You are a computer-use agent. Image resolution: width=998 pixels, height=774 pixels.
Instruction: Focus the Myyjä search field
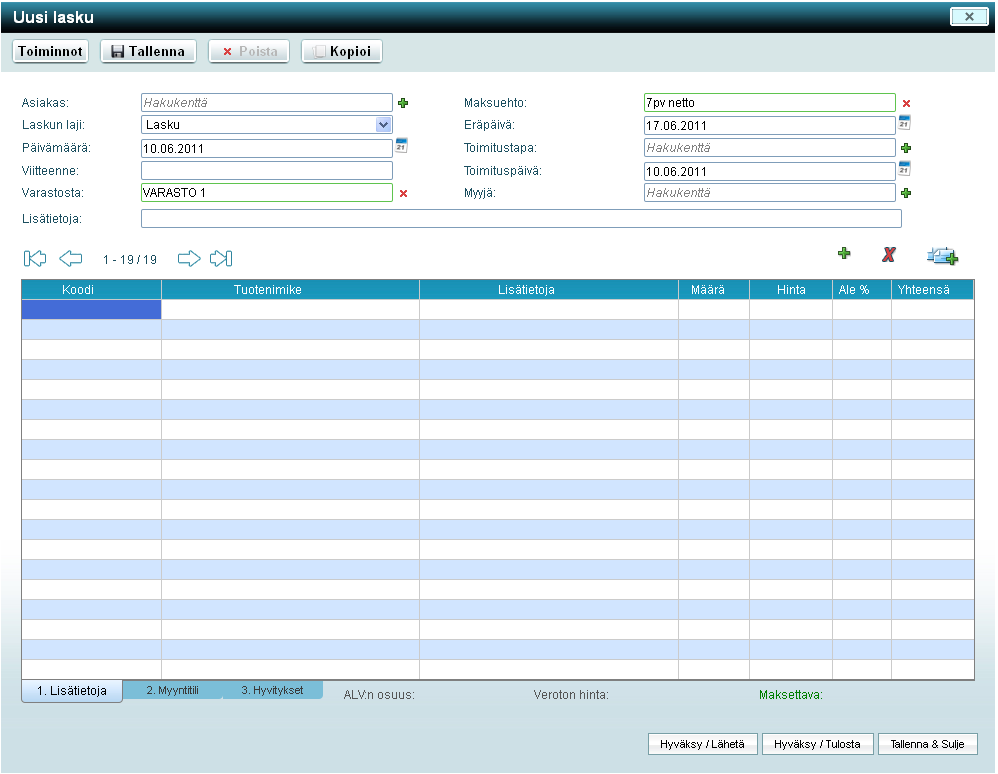770,193
